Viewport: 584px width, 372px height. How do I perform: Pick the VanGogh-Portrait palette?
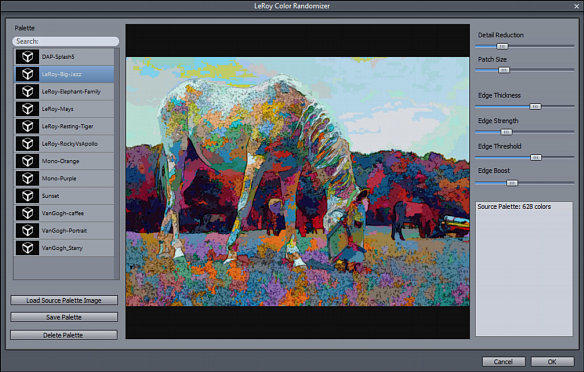point(64,230)
